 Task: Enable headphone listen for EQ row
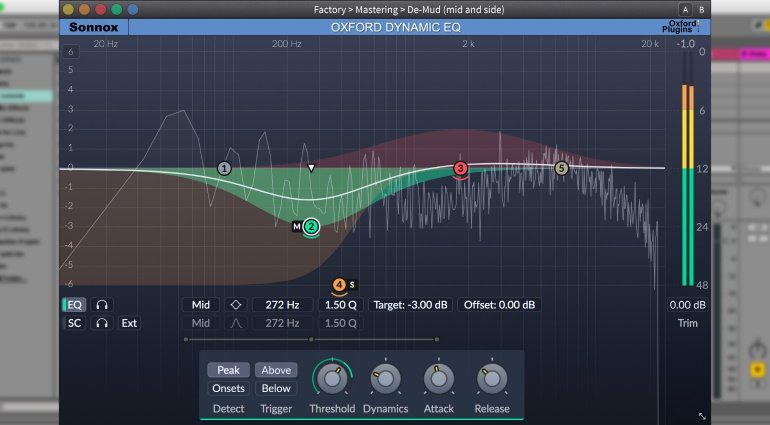(101, 305)
